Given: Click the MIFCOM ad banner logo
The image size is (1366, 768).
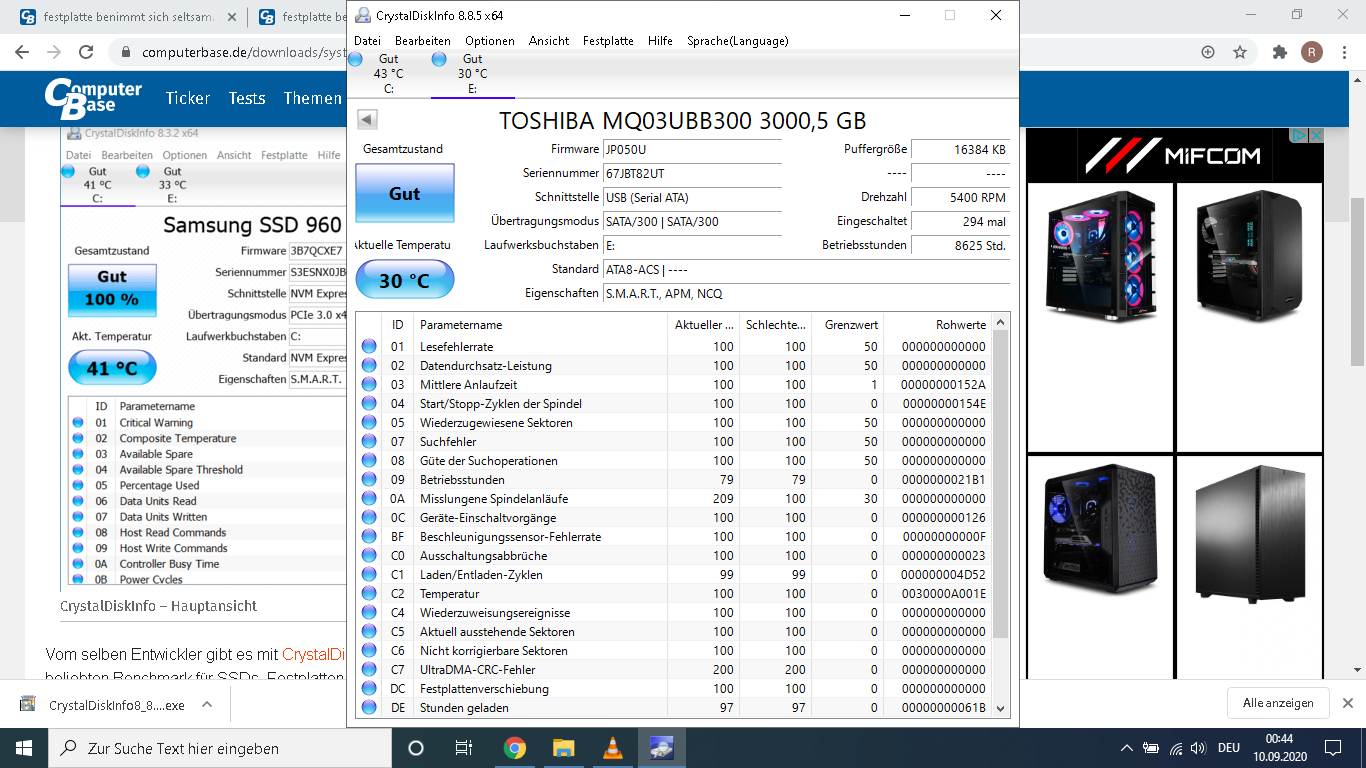Looking at the screenshot, I should click(1173, 155).
